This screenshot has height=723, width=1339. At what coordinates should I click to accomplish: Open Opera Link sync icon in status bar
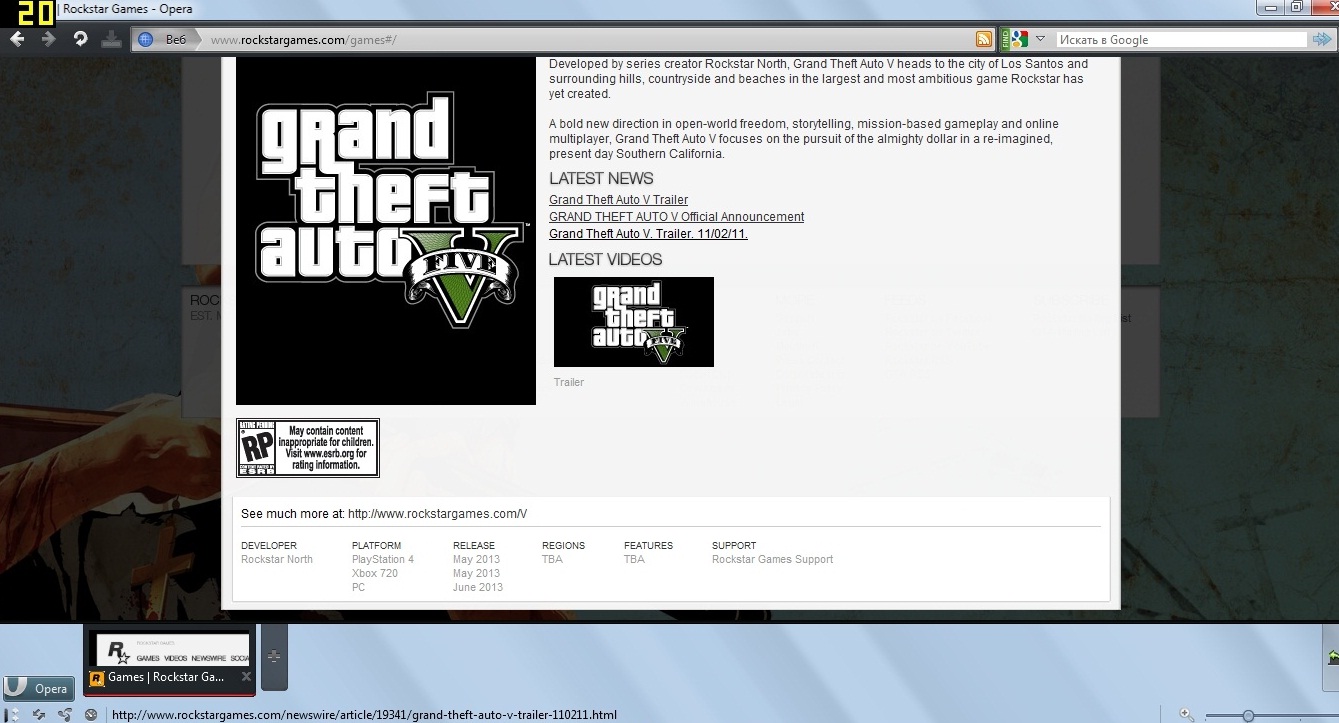[x=39, y=715]
